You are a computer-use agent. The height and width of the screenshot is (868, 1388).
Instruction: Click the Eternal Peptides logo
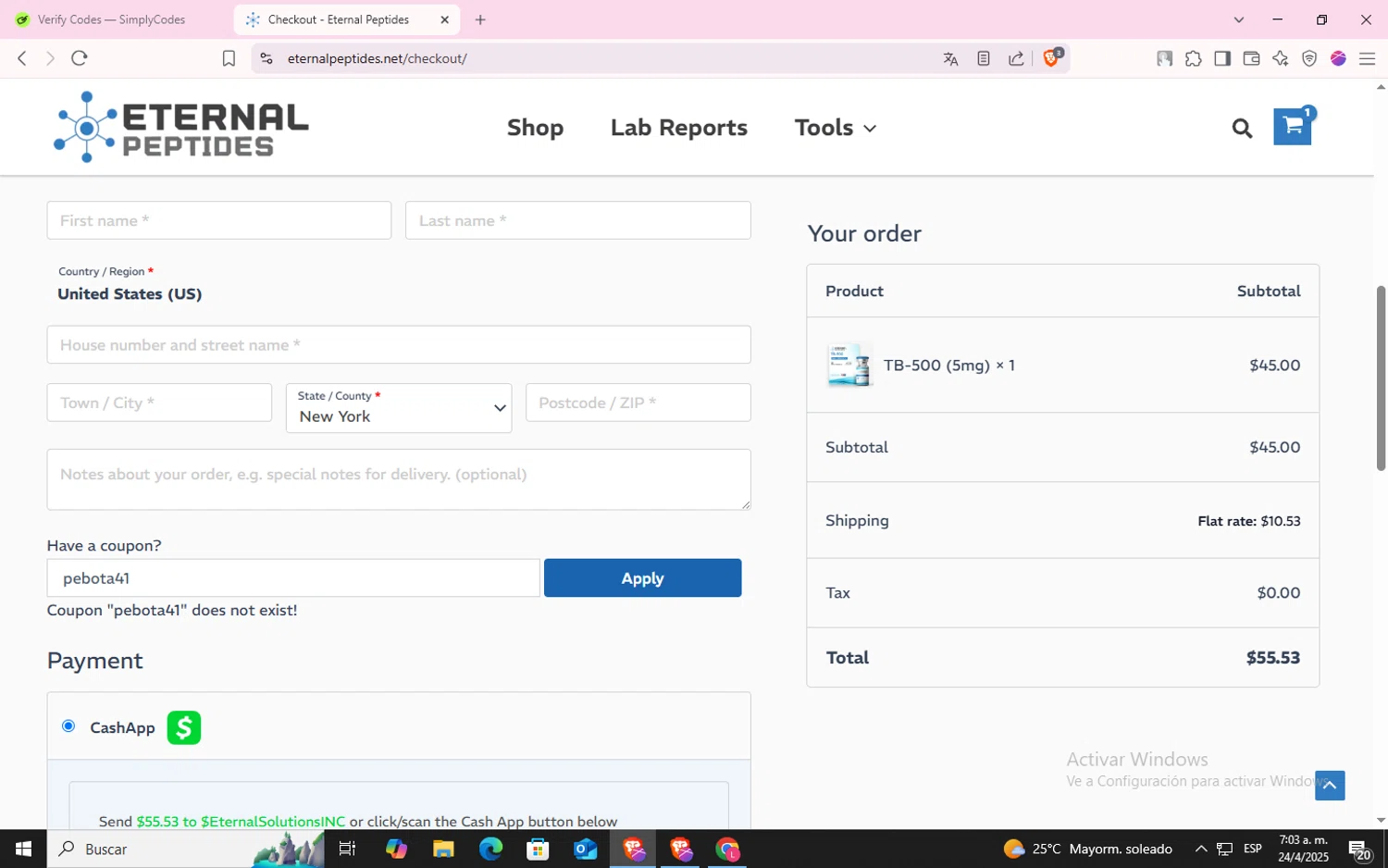180,127
